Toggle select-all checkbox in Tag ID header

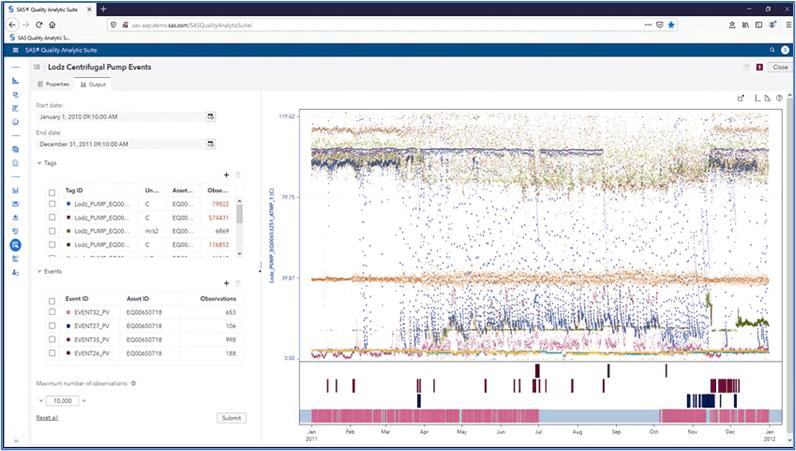(x=52, y=190)
